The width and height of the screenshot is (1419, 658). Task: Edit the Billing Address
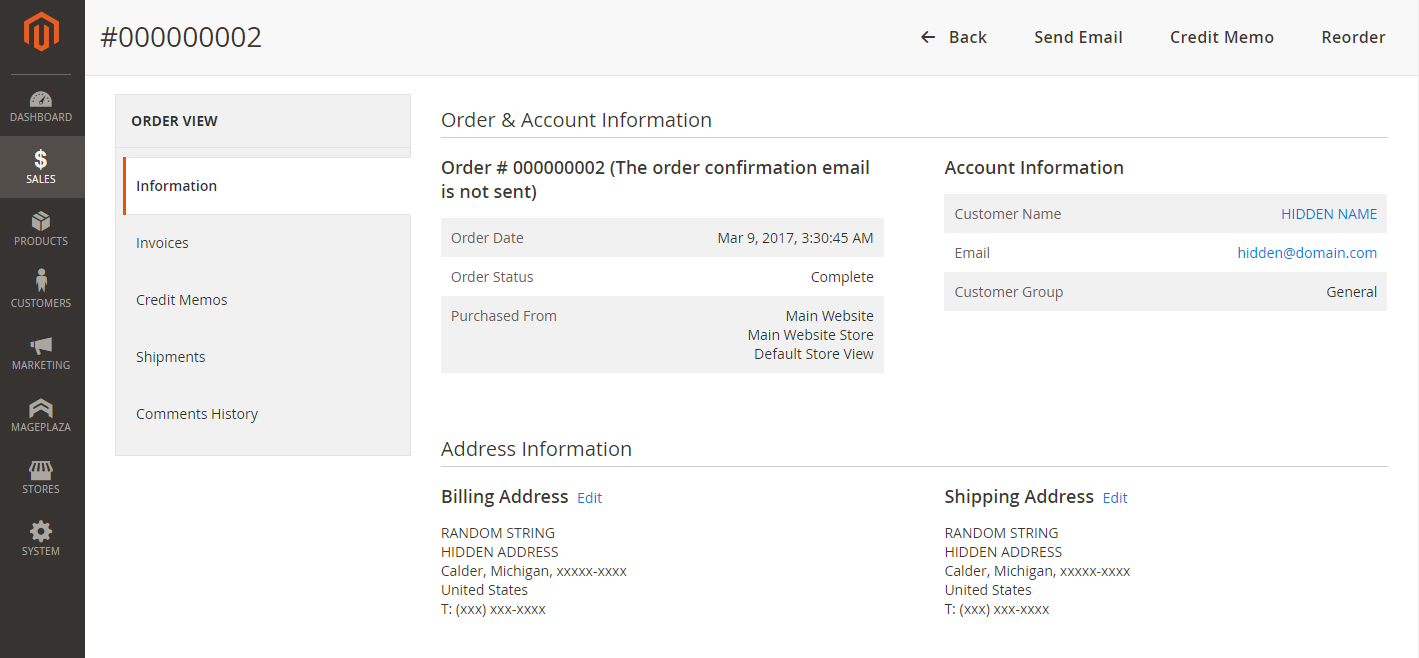tap(589, 498)
